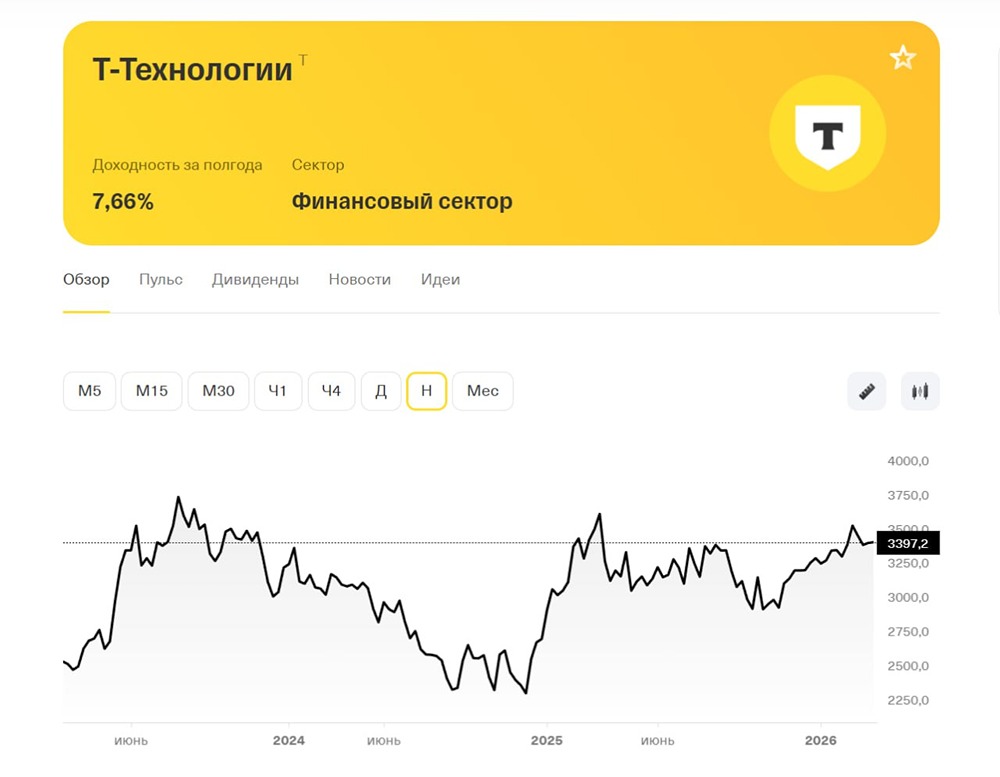
Task: Switch chart to candlestick view
Action: (x=920, y=391)
